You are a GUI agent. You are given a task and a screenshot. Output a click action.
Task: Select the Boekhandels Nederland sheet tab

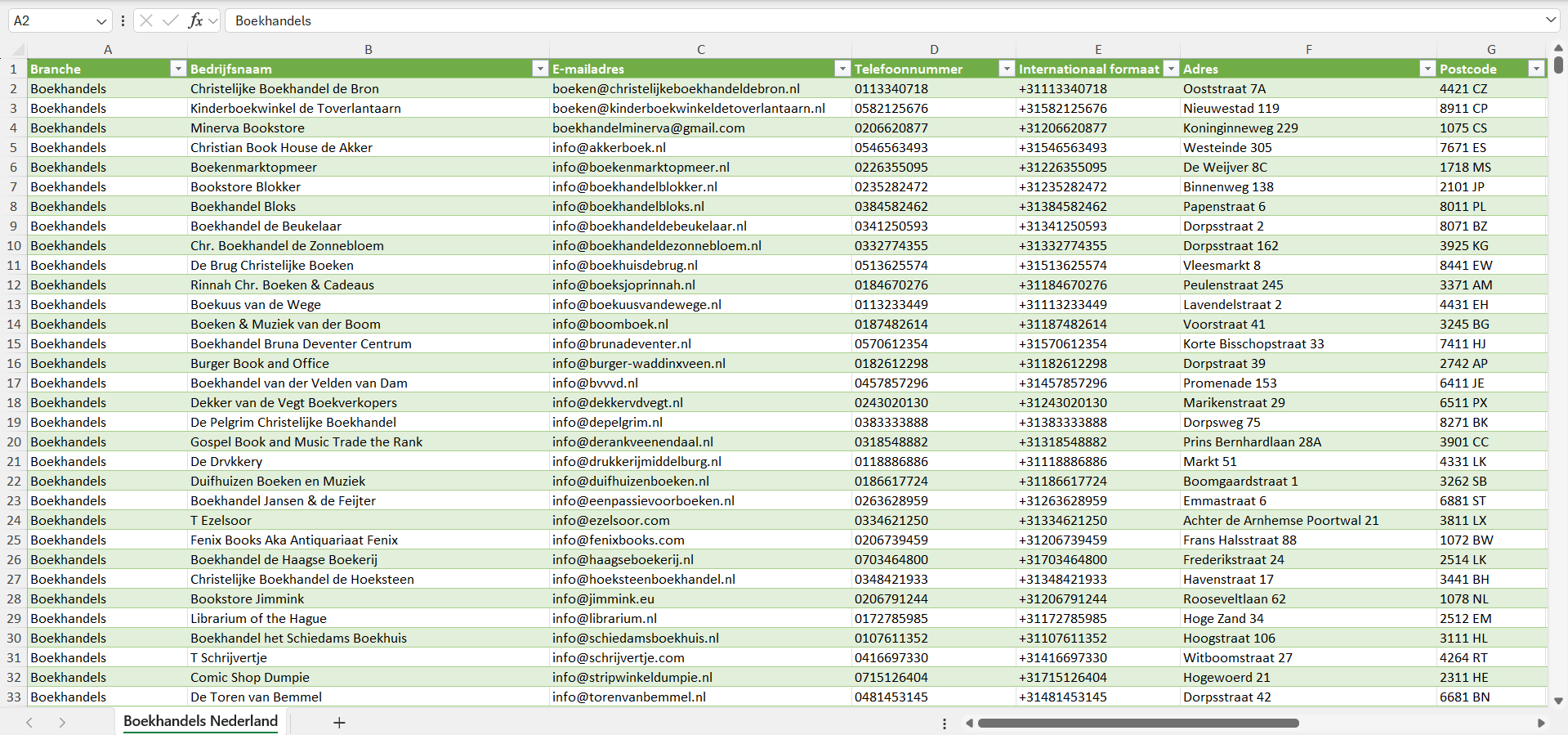coord(200,721)
